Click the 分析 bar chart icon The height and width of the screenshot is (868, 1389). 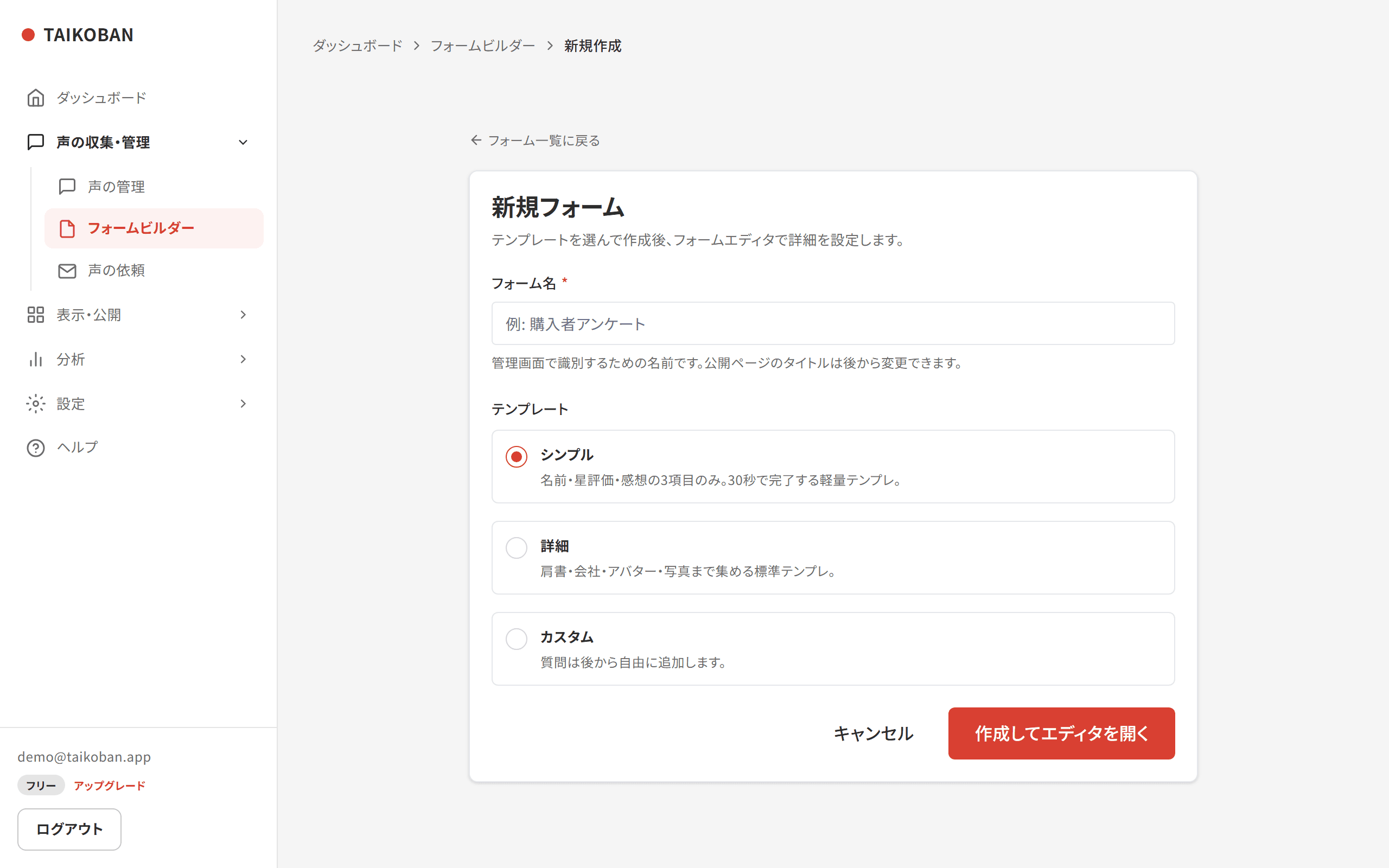36,359
